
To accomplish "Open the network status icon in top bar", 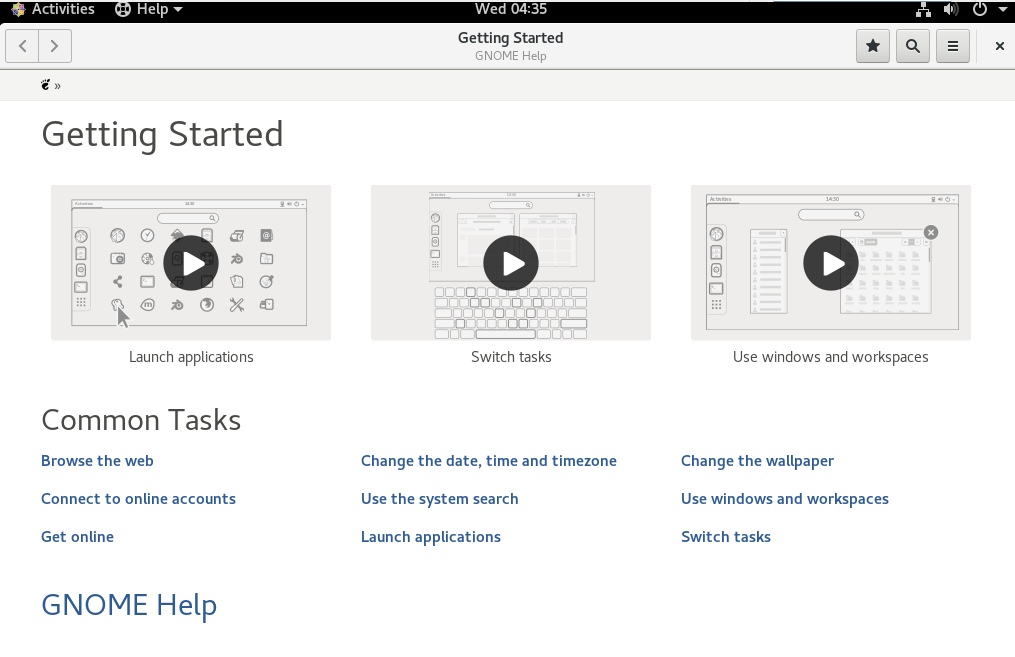I will click(923, 9).
